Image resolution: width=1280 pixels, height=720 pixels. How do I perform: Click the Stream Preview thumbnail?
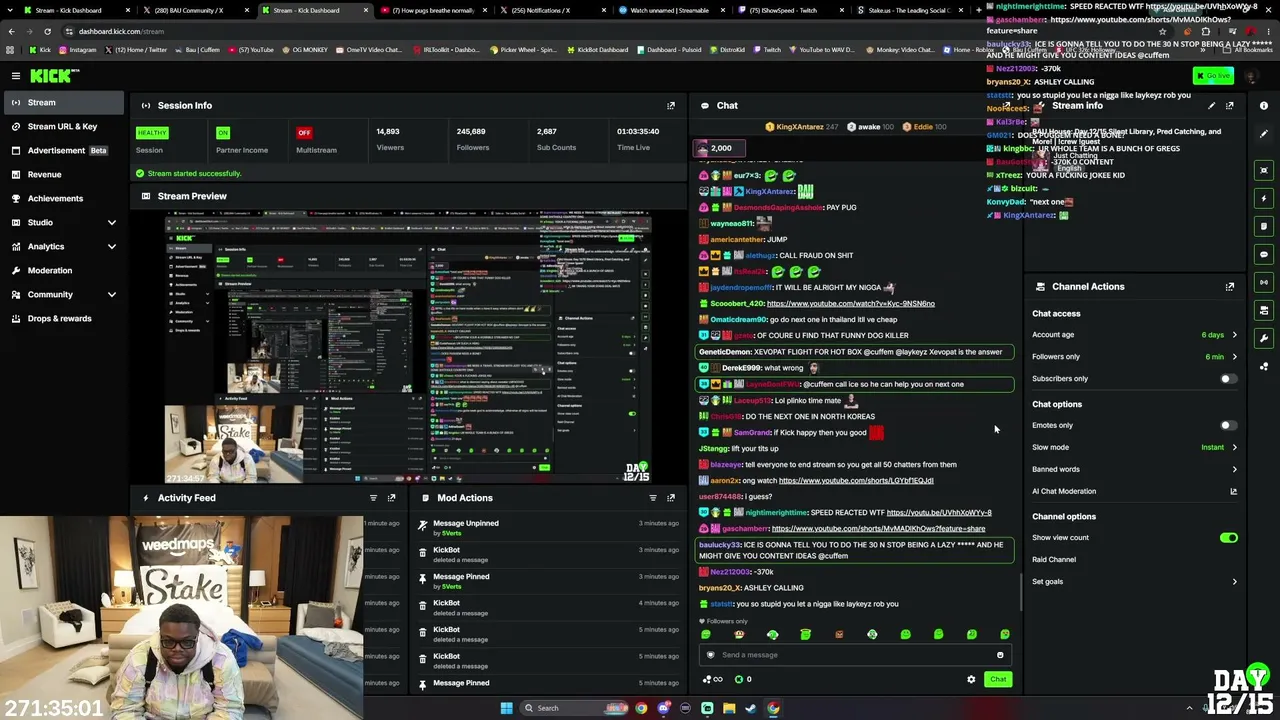[x=408, y=348]
